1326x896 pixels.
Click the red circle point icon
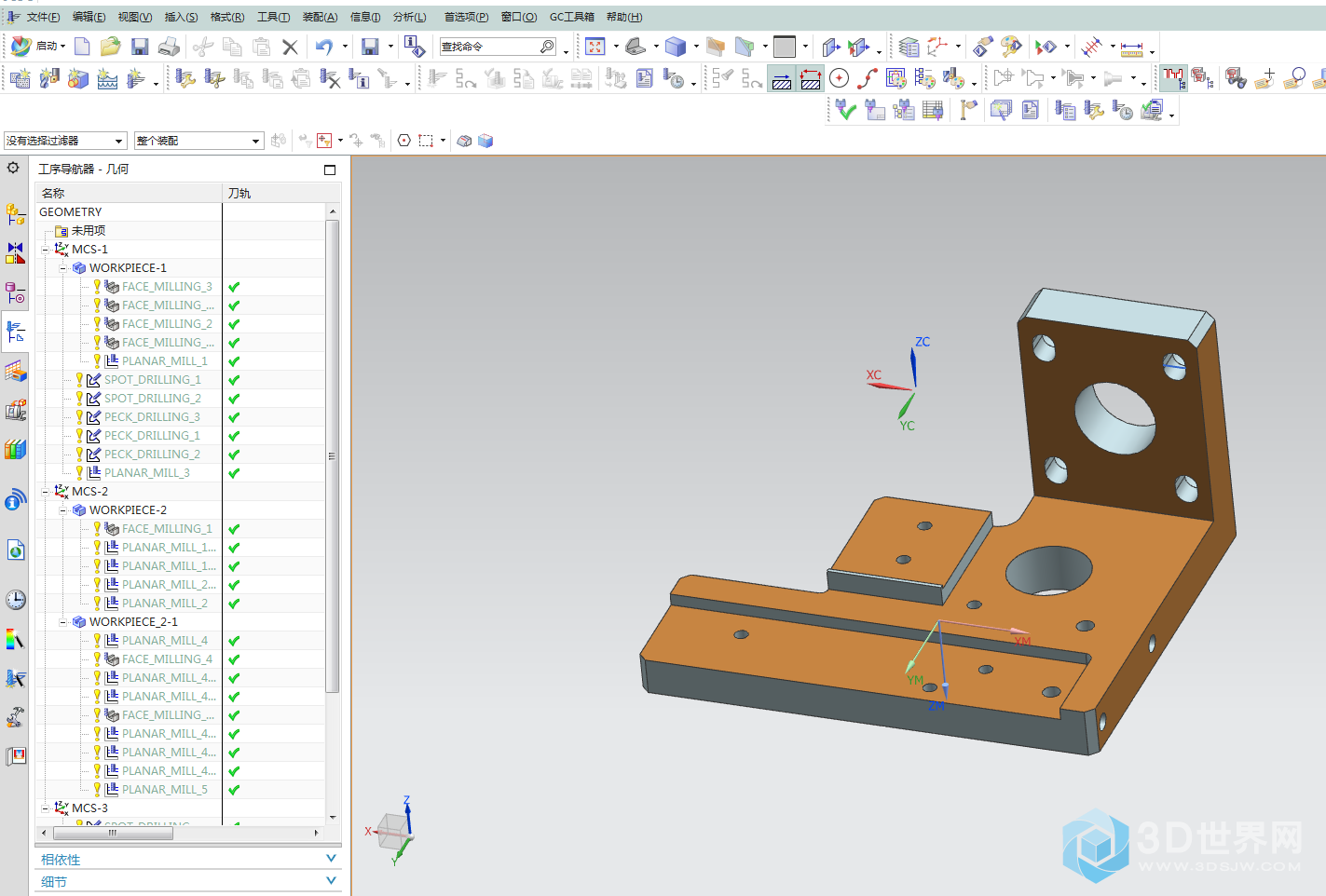tap(839, 79)
